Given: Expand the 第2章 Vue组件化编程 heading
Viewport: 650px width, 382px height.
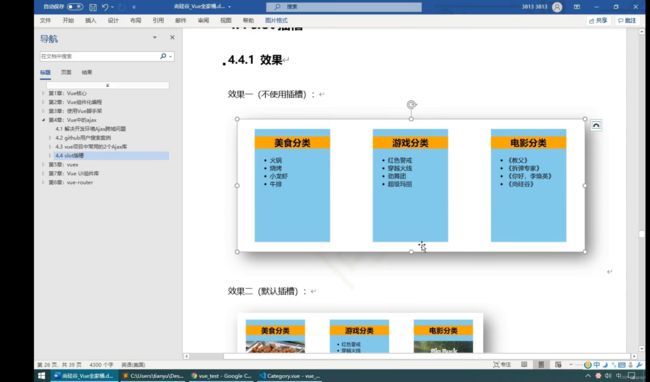Looking at the screenshot, I should point(43,102).
